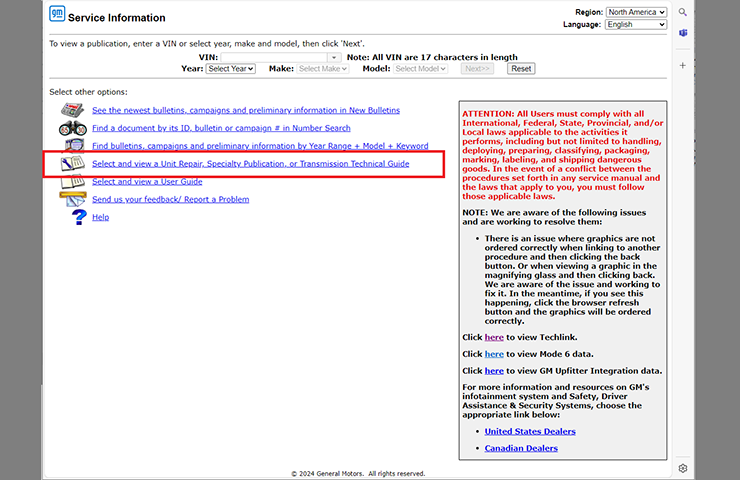Expand the VIN history dropdown arrow
740x480 pixels.
(x=334, y=58)
